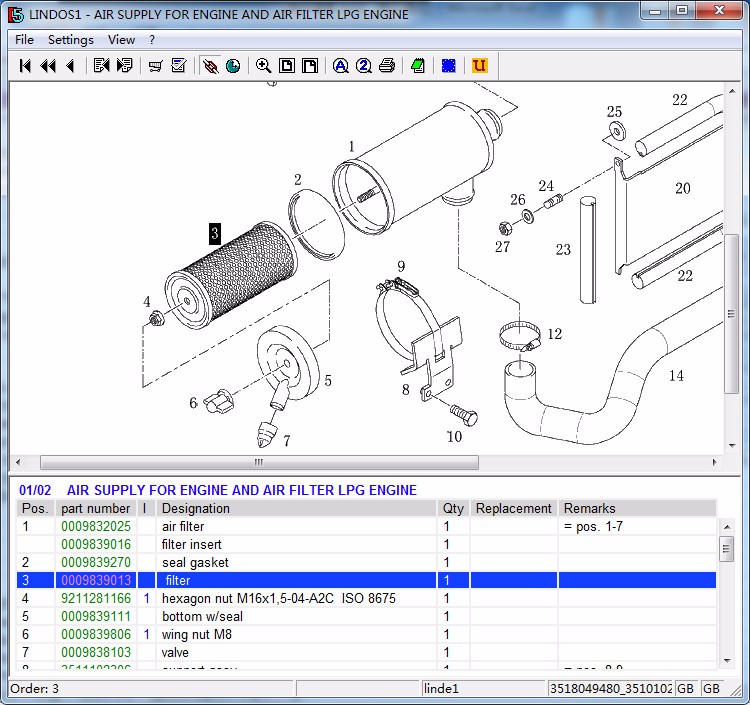Open the Settings menu

pos(71,40)
